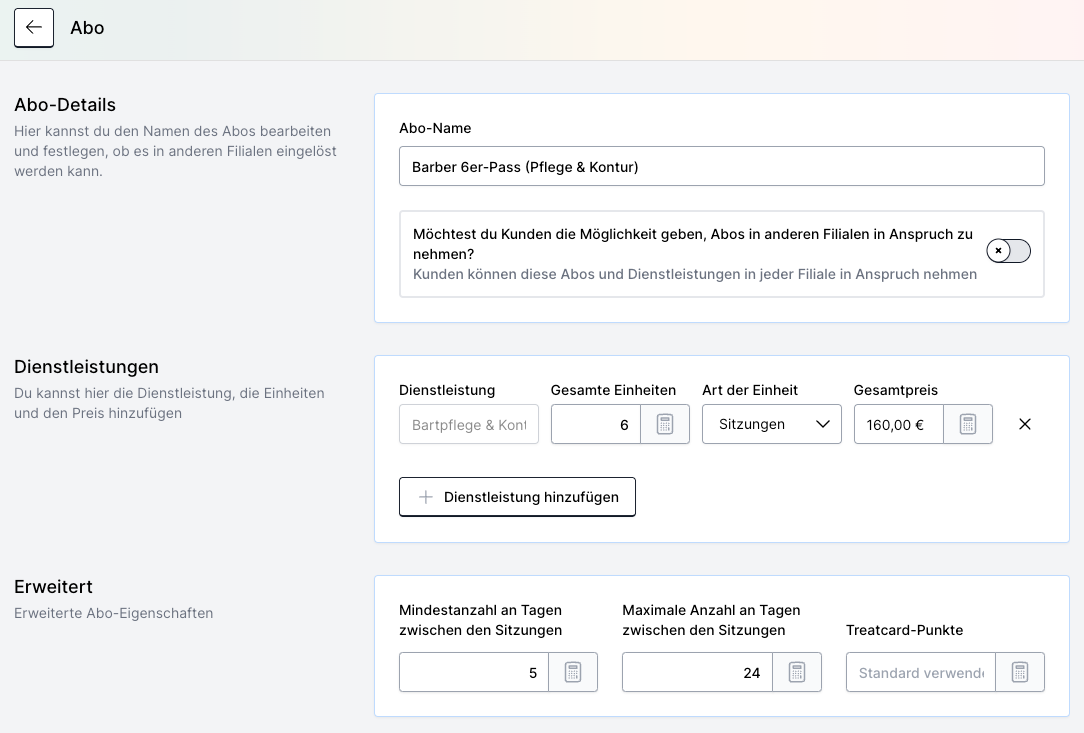
Task: Focus the Treatcard-Punkte input field
Action: pos(920,672)
